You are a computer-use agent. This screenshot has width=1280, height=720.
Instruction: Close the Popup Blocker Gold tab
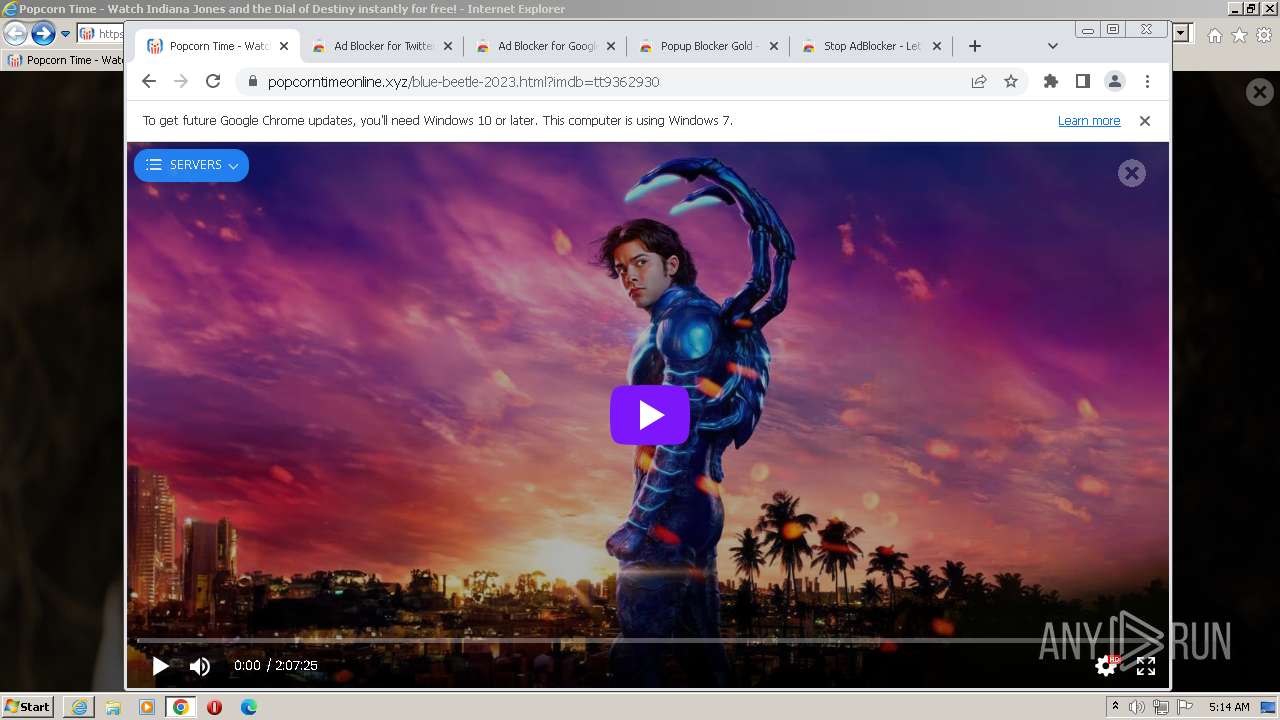click(x=775, y=46)
